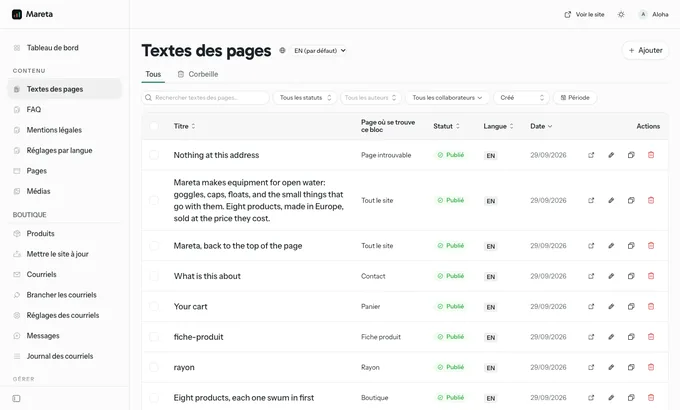Go to Tableau de bord in sidebar
680x410 pixels.
(x=65, y=48)
